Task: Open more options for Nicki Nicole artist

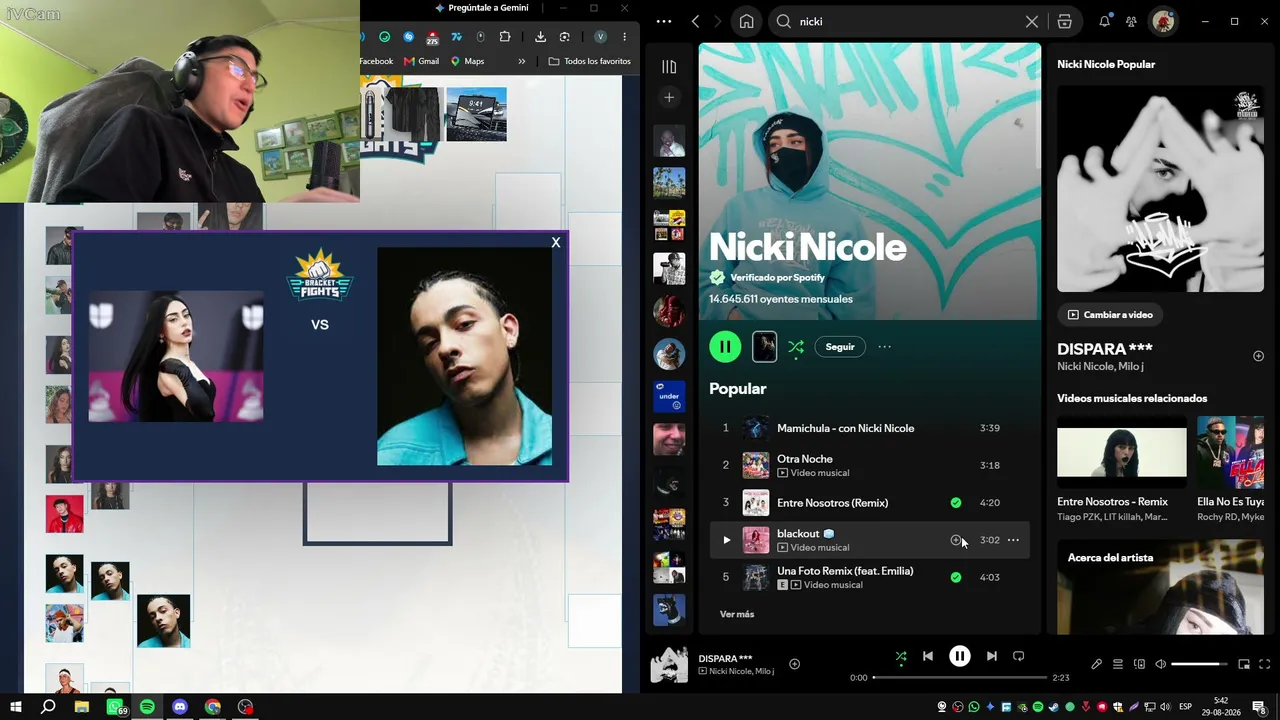Action: (x=884, y=347)
